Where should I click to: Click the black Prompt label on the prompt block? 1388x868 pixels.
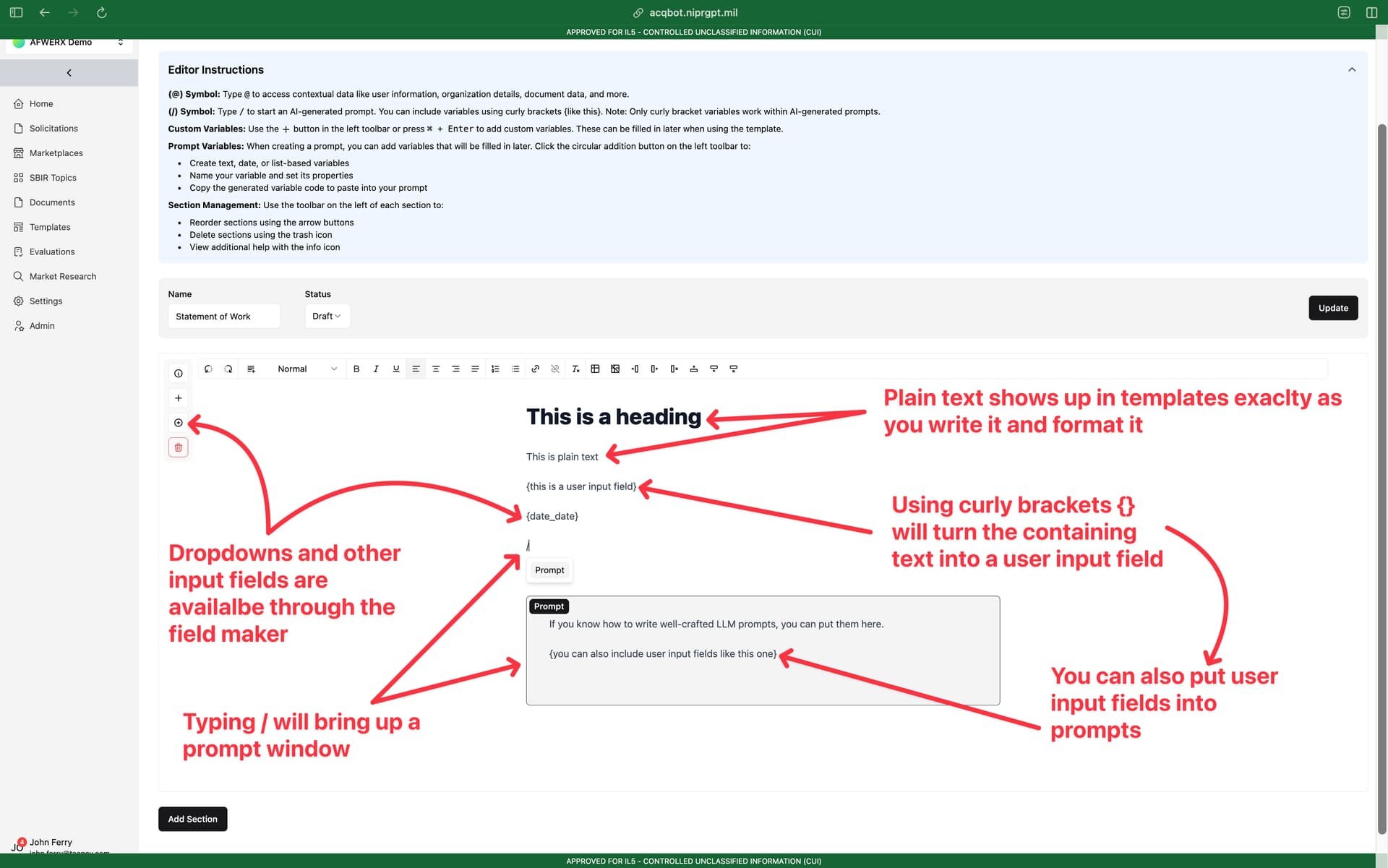pyautogui.click(x=549, y=606)
